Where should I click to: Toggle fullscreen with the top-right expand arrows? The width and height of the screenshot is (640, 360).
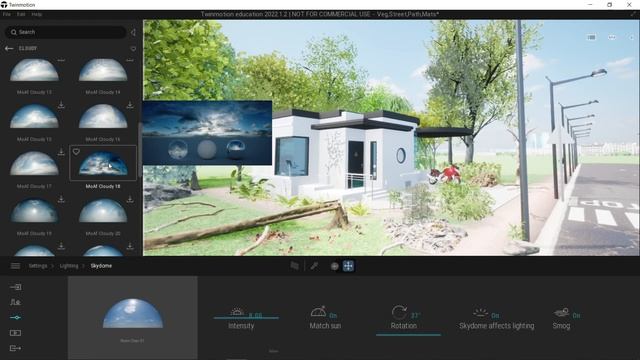[633, 14]
